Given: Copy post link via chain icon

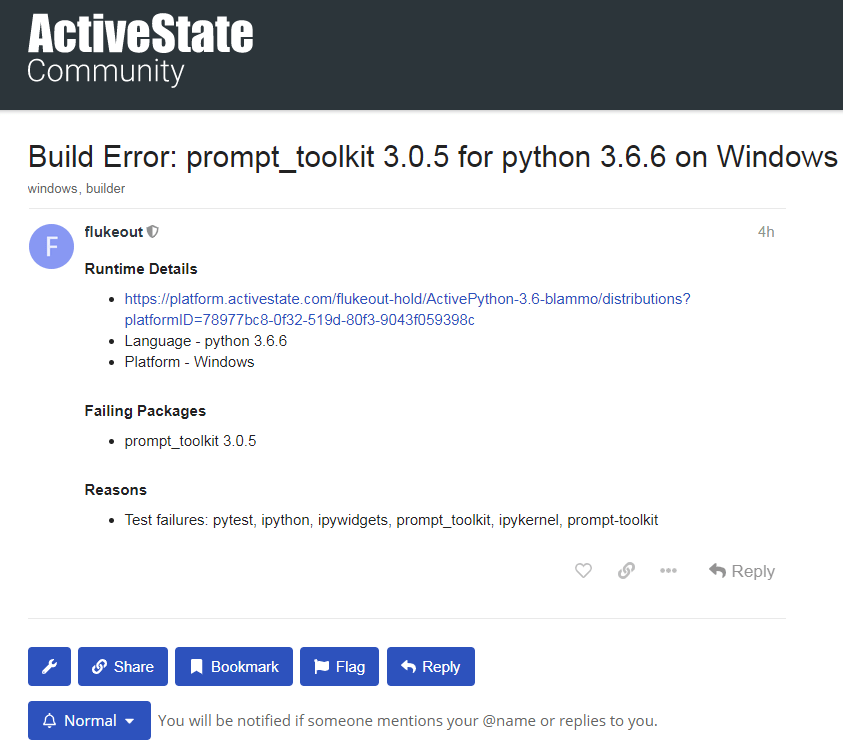Looking at the screenshot, I should 626,570.
